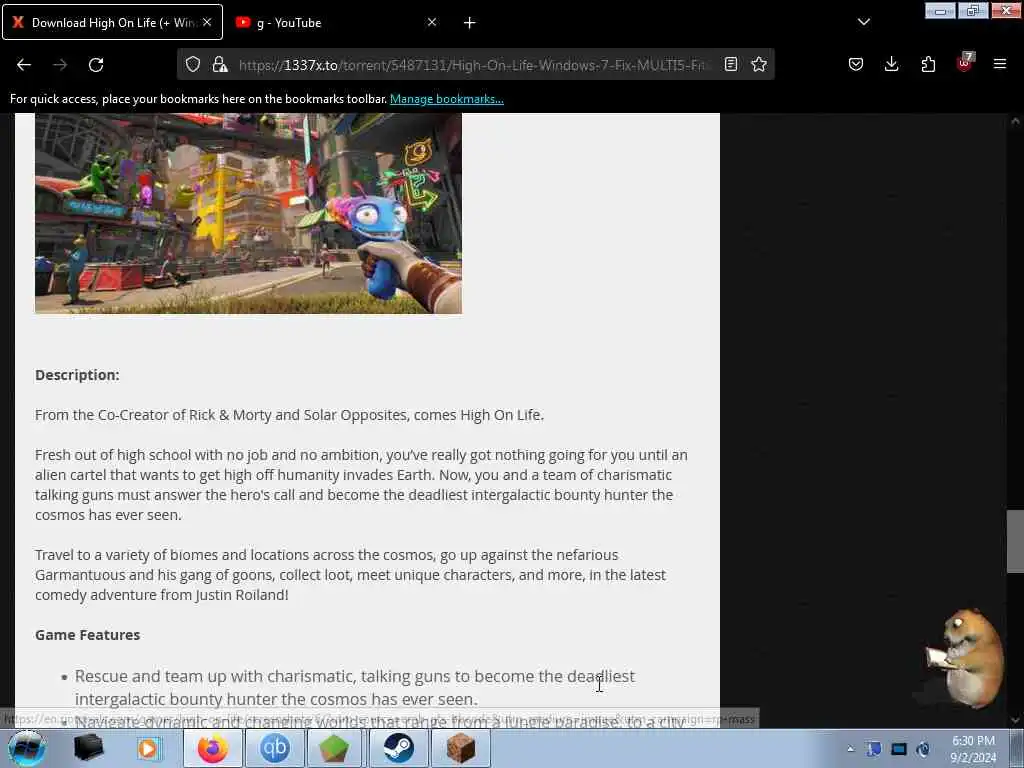The width and height of the screenshot is (1024, 768).
Task: Open the Manage bookmarks link
Action: point(447,99)
